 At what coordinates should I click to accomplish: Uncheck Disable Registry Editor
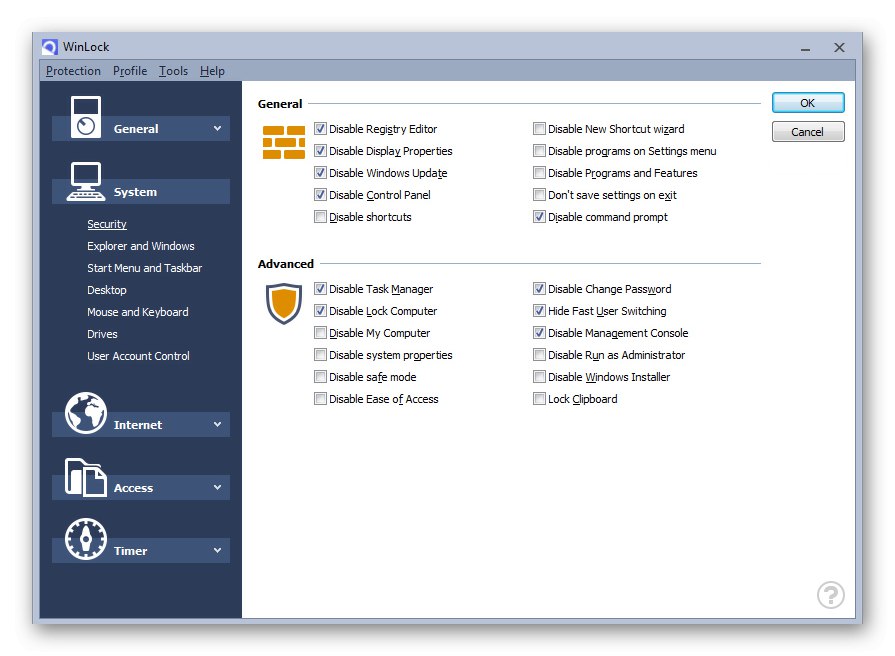click(320, 129)
